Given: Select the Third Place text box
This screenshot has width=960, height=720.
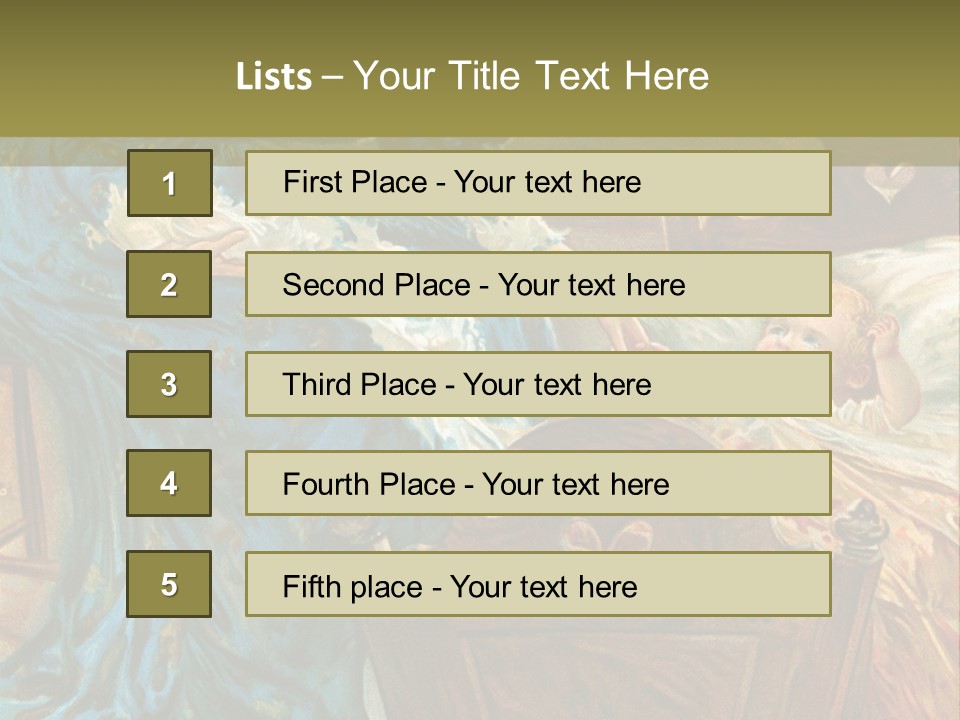Looking at the screenshot, I should (538, 384).
